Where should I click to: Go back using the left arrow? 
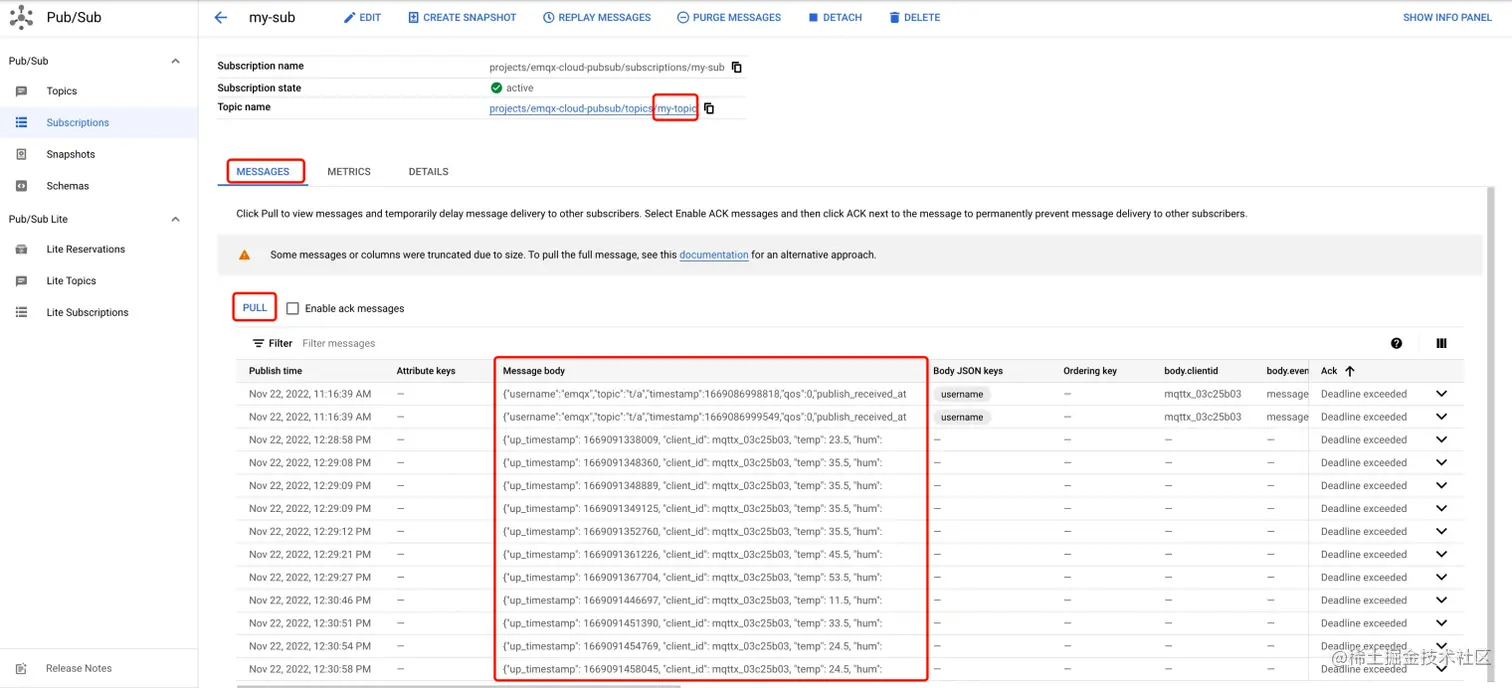pyautogui.click(x=221, y=17)
